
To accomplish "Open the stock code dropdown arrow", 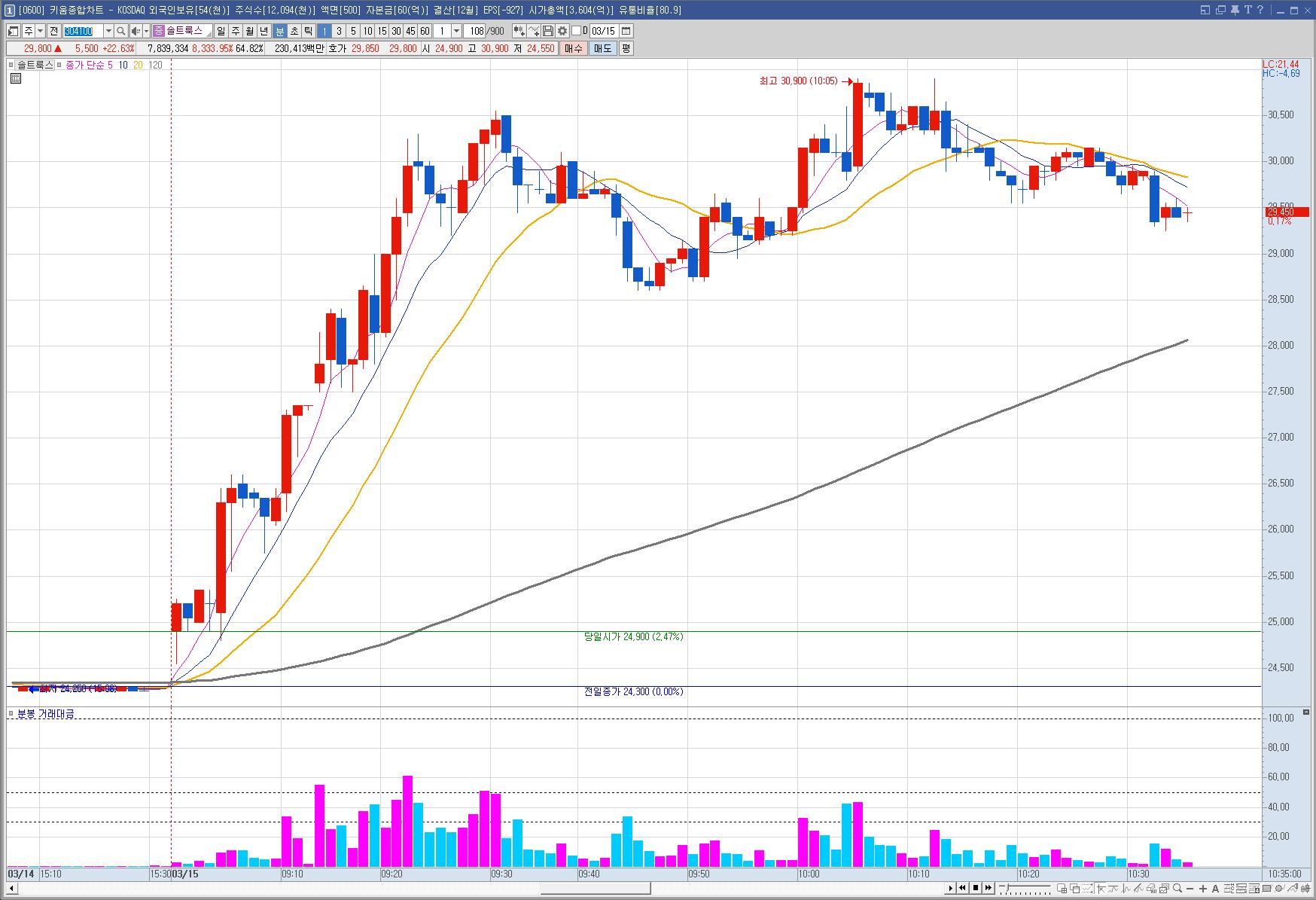I will [x=108, y=31].
